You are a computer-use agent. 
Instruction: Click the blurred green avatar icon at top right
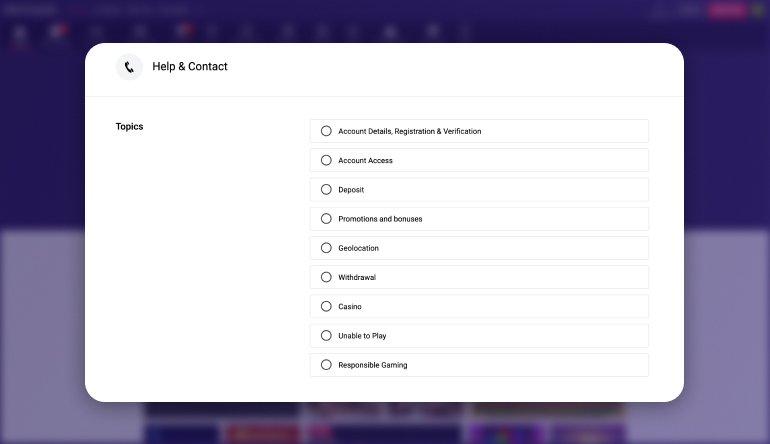point(759,10)
